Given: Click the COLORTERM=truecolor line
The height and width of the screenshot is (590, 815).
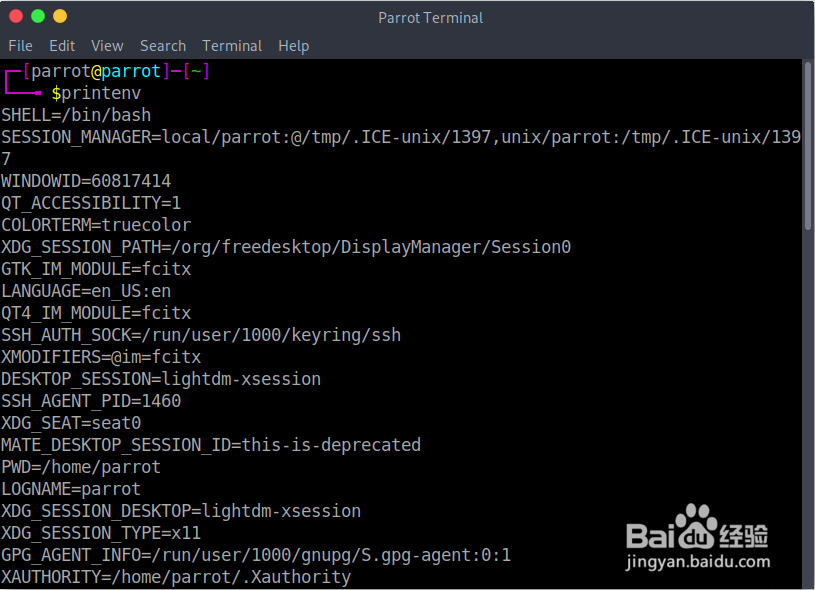Looking at the screenshot, I should coord(96,225).
